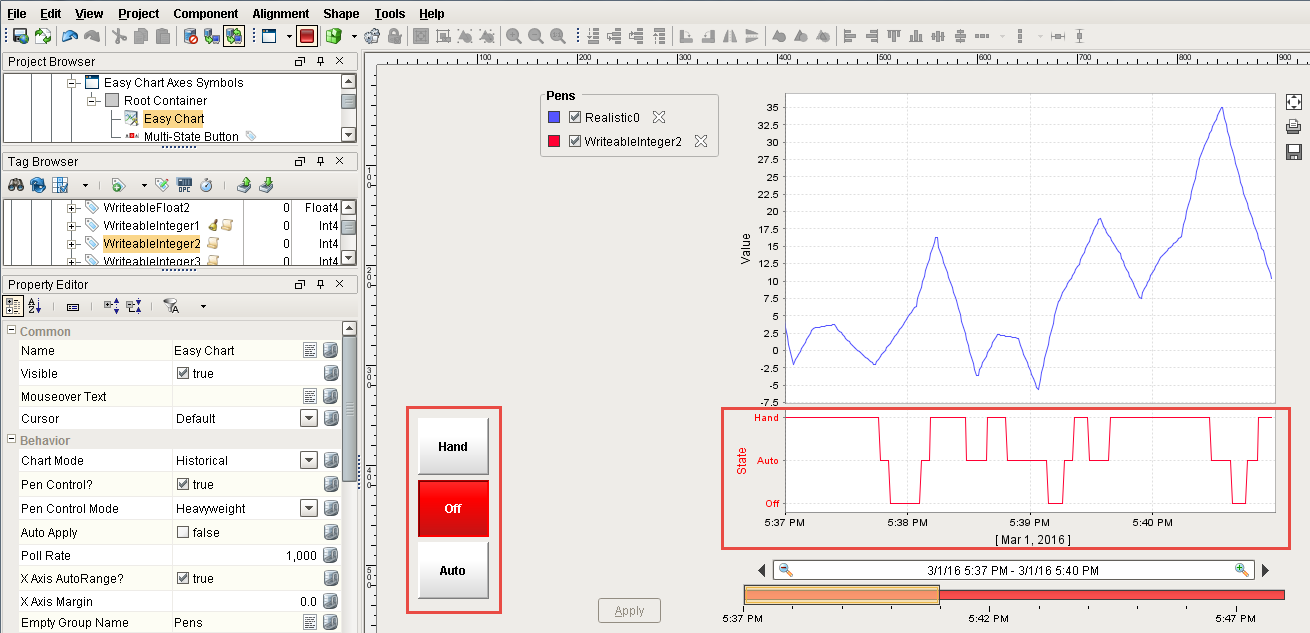Click the Auto state button

[453, 570]
